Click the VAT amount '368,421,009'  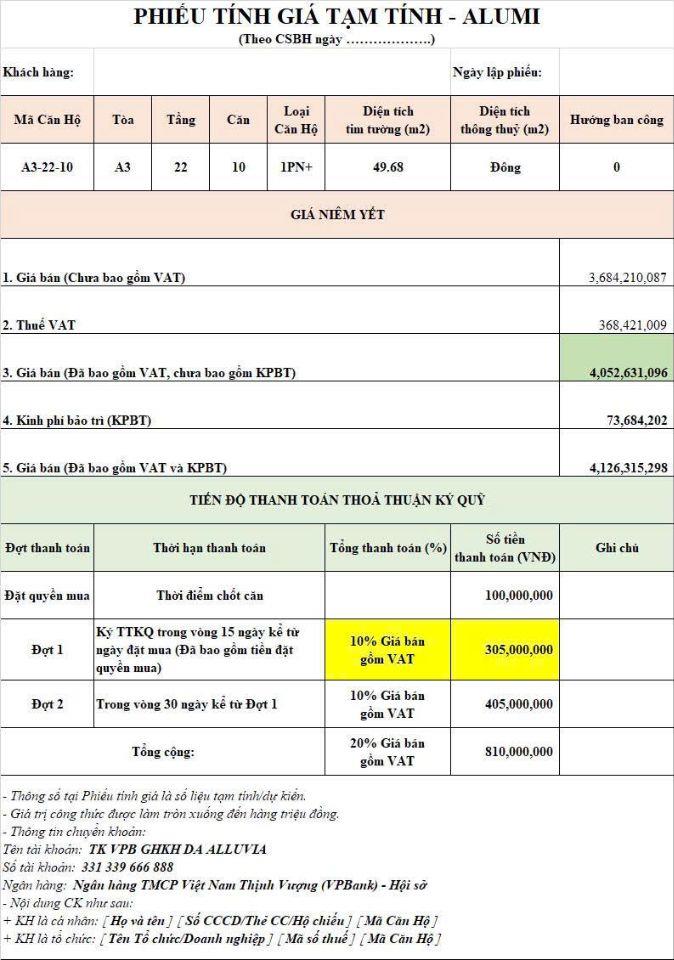[x=632, y=325]
